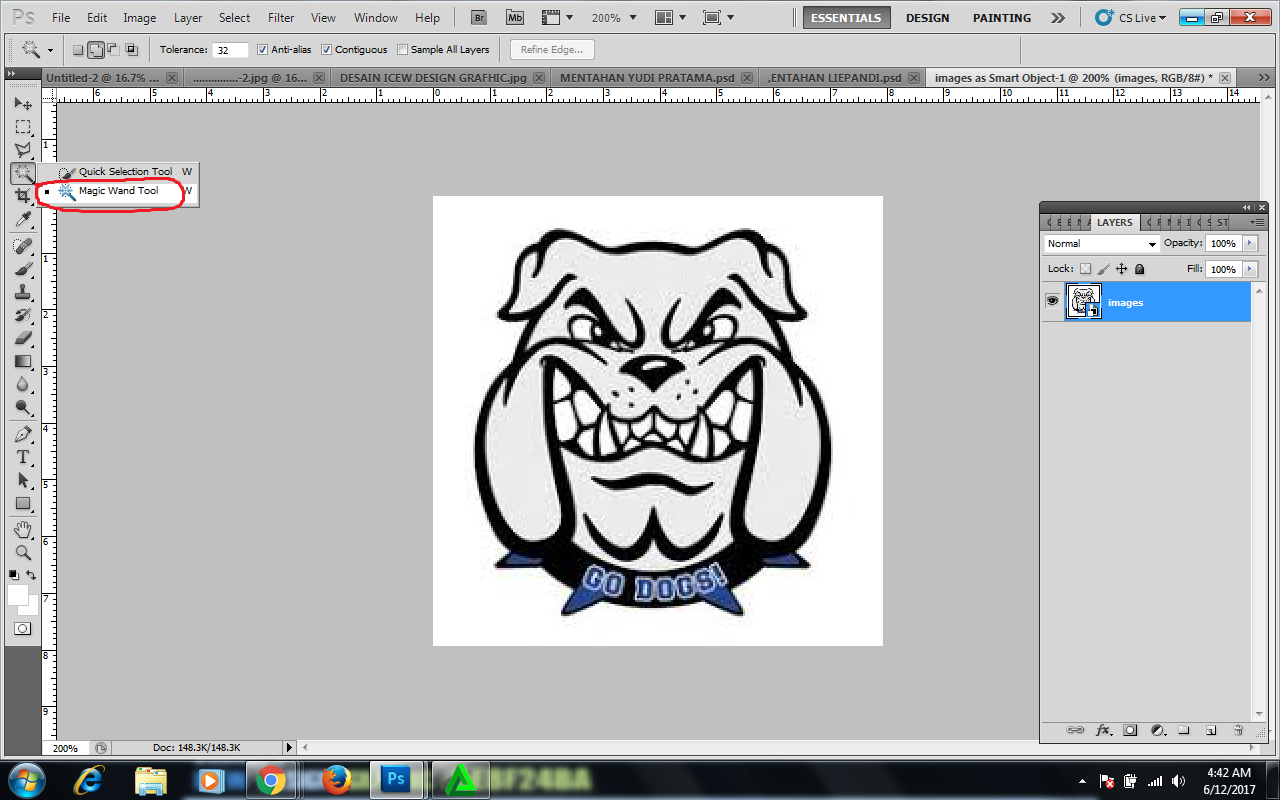Create a new group in the Layers panel
The height and width of the screenshot is (800, 1280).
[x=1183, y=730]
